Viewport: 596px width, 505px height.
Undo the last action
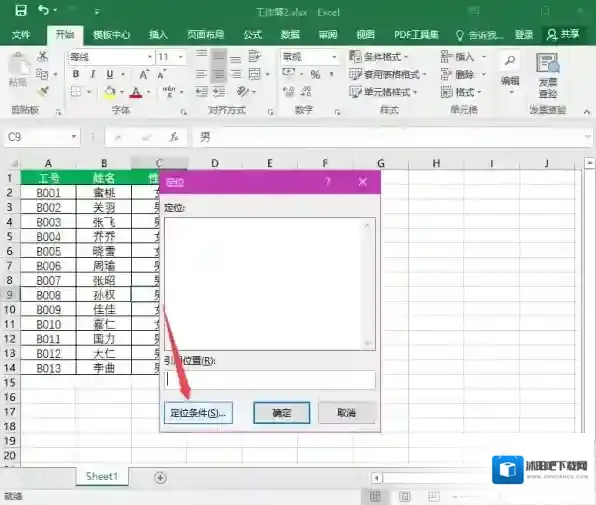point(43,10)
